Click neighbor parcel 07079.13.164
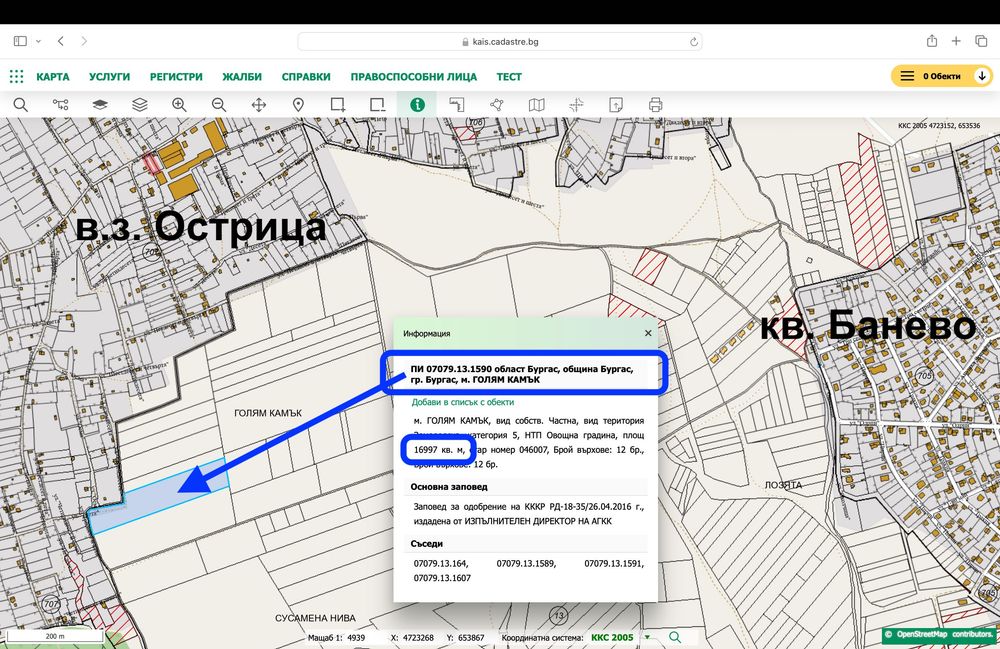The image size is (1000, 649). point(441,564)
